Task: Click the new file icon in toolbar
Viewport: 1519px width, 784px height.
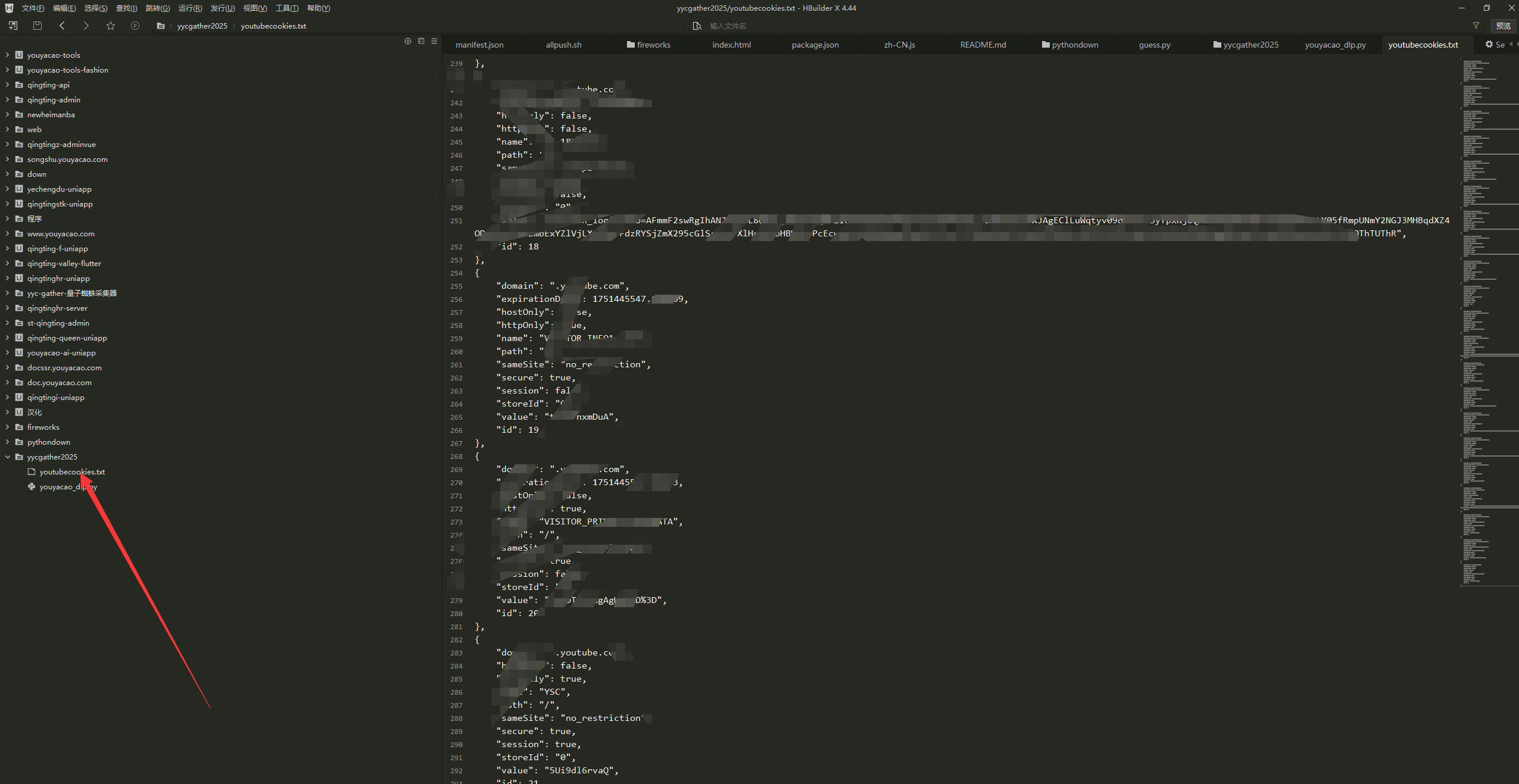Action: click(x=13, y=25)
